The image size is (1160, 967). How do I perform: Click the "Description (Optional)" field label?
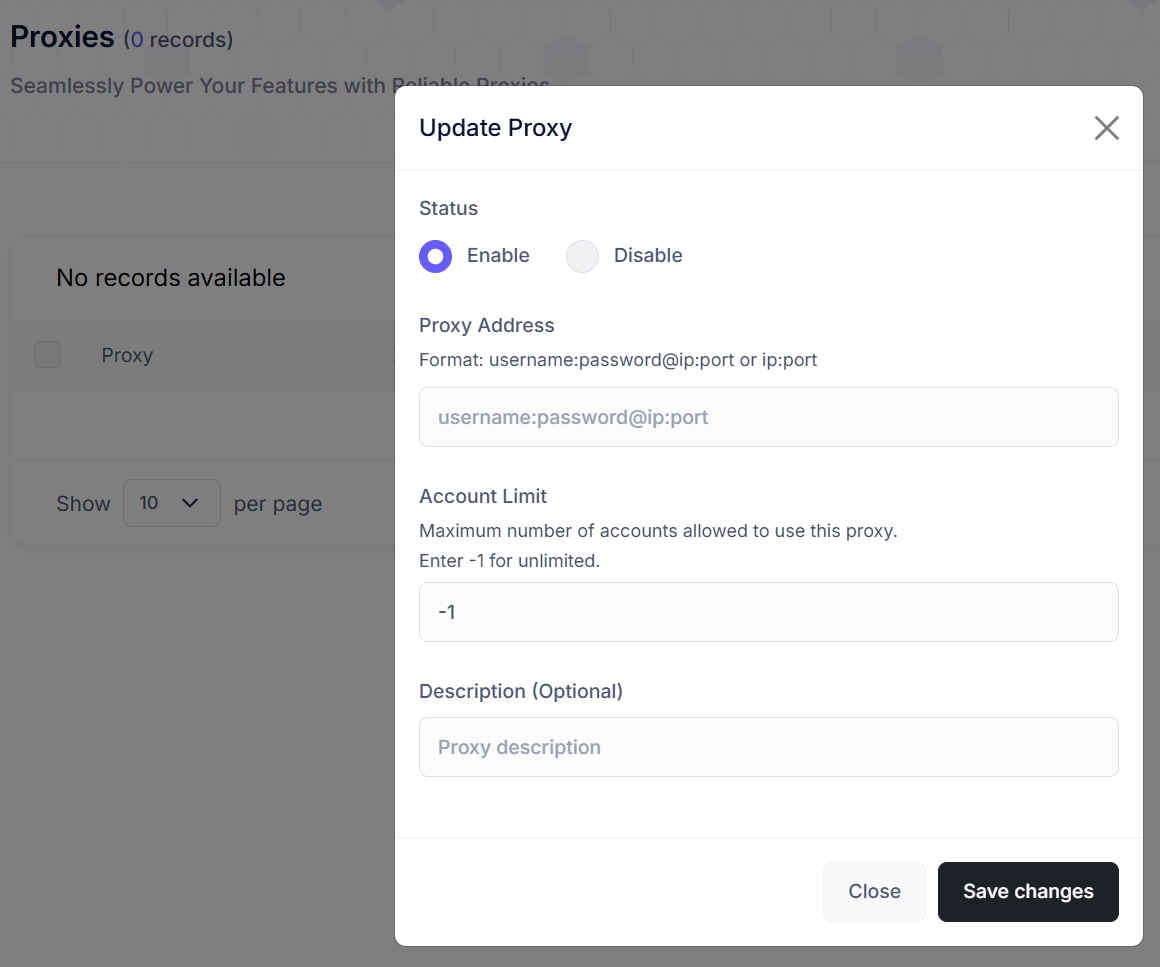pos(520,691)
